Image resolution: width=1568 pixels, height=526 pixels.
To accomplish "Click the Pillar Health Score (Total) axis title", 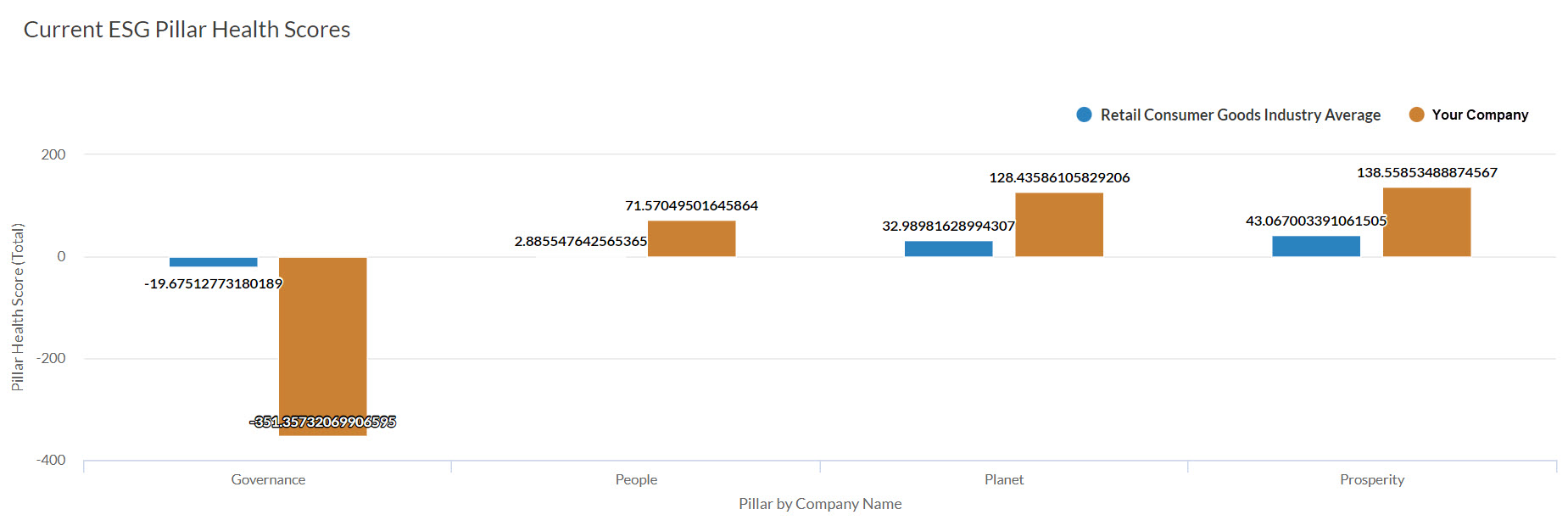I will click(17, 307).
